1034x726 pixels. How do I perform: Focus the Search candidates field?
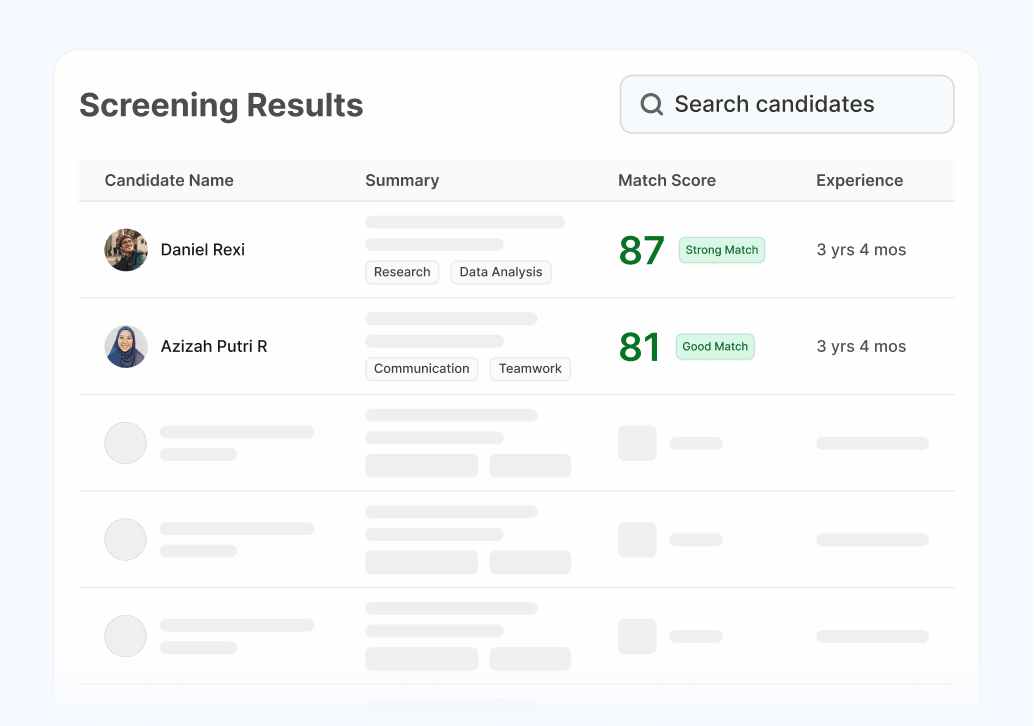[787, 104]
